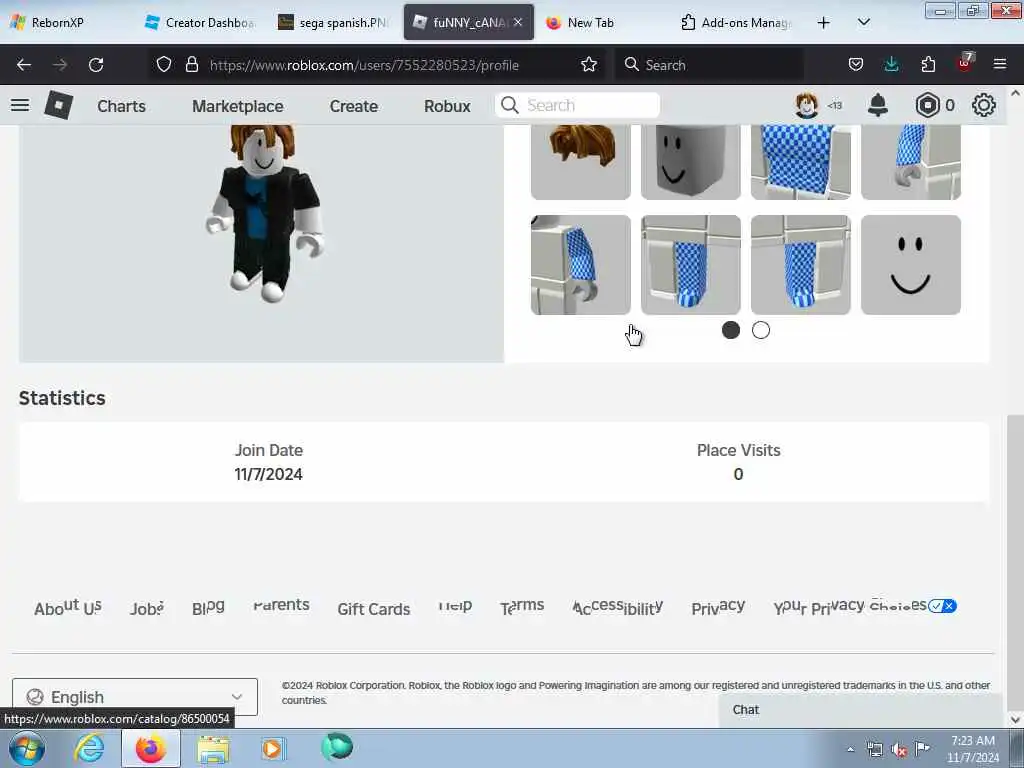Click the page vertical scrollbar
Screen dimensions: 1024x768
coord(1015,562)
